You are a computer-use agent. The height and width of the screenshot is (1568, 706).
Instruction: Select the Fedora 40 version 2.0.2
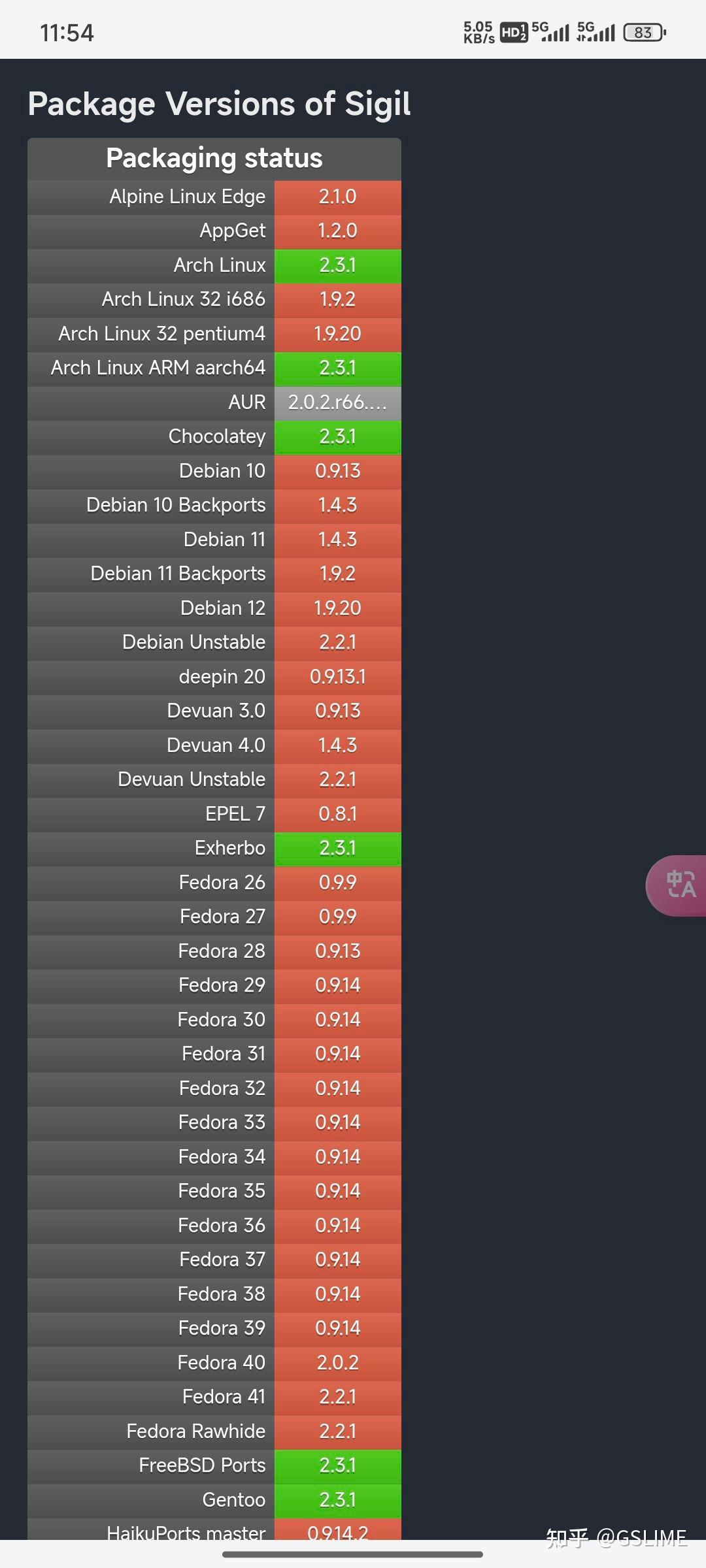click(x=338, y=1363)
